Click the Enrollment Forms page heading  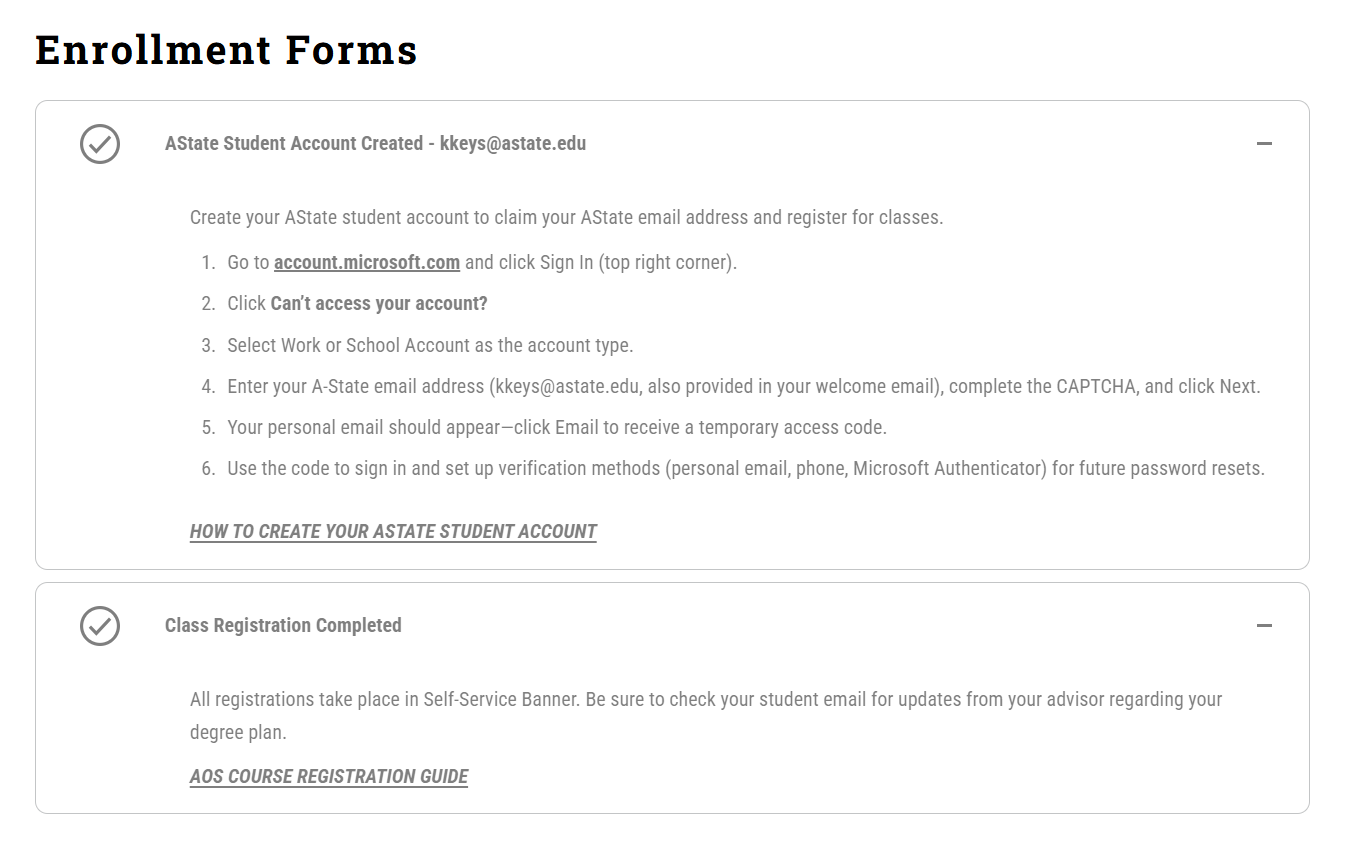[x=226, y=50]
